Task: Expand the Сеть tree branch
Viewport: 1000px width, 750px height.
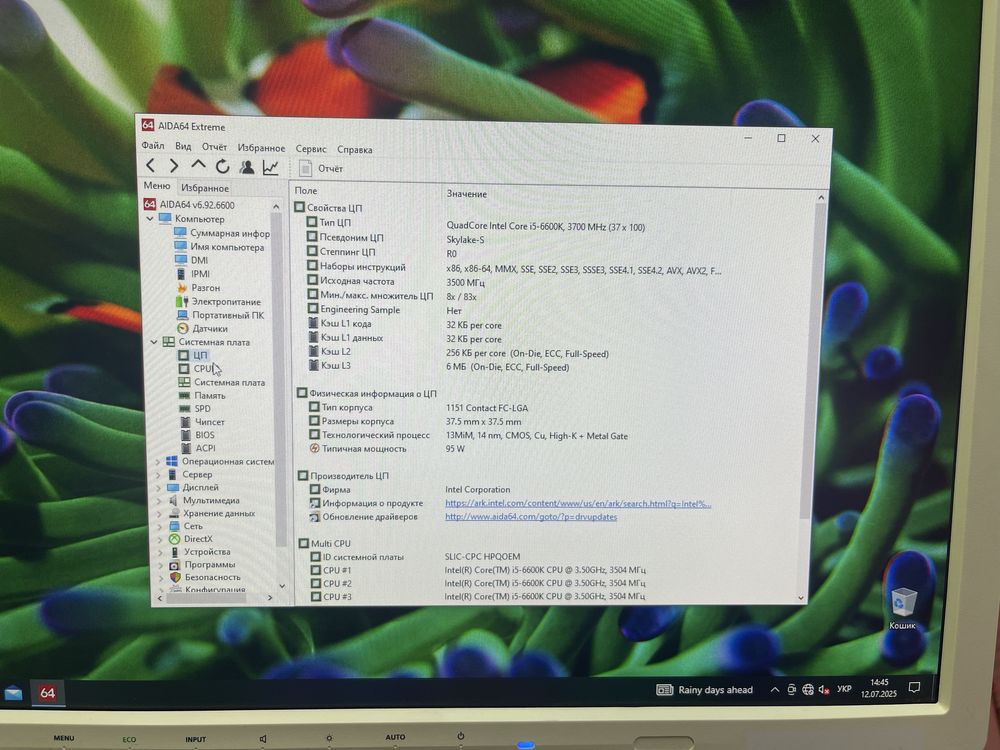Action: [159, 526]
